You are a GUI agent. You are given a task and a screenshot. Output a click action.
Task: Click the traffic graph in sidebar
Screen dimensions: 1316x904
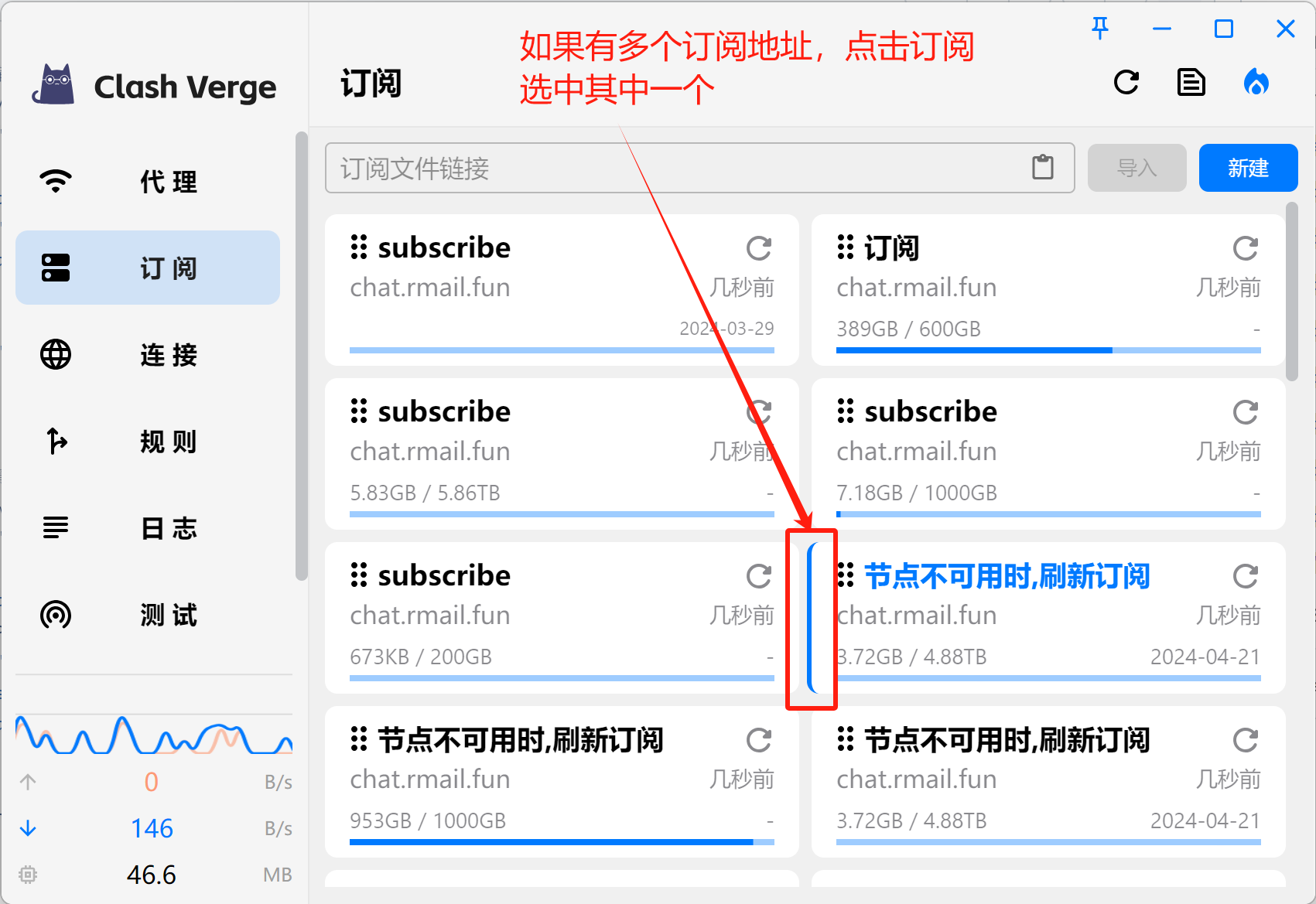pos(154,735)
